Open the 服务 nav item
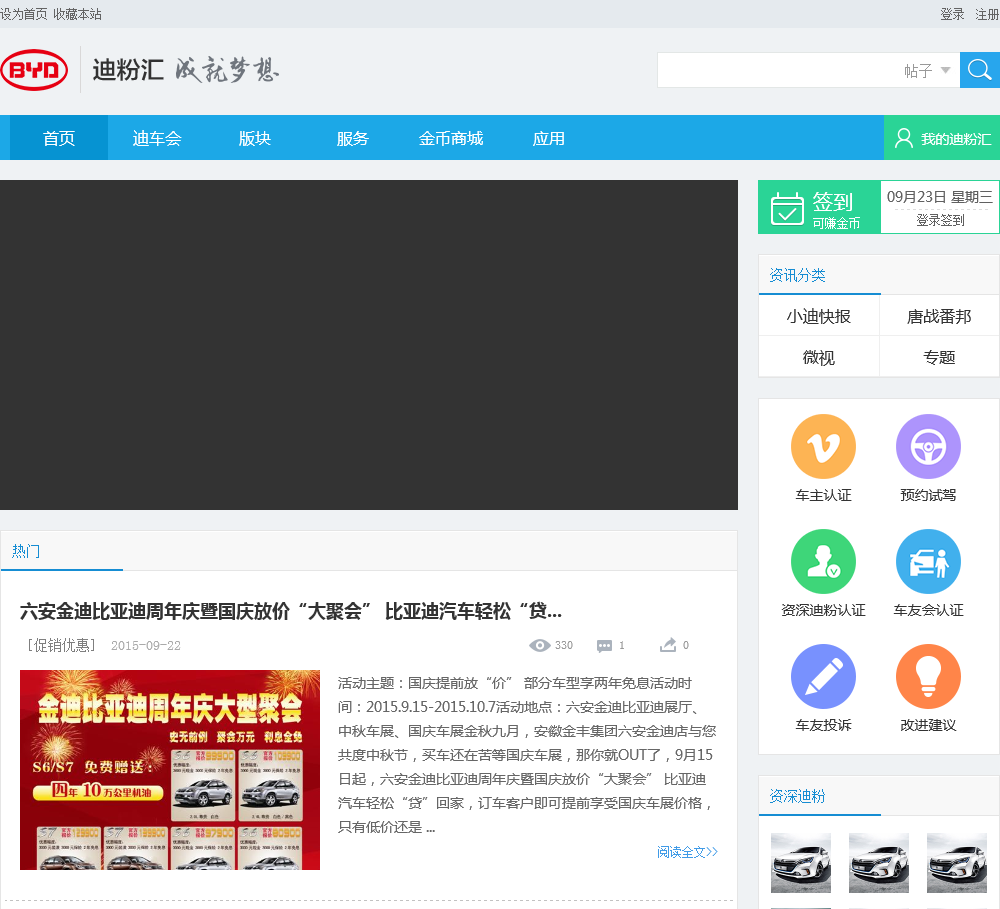The width and height of the screenshot is (1000, 909). click(x=353, y=138)
